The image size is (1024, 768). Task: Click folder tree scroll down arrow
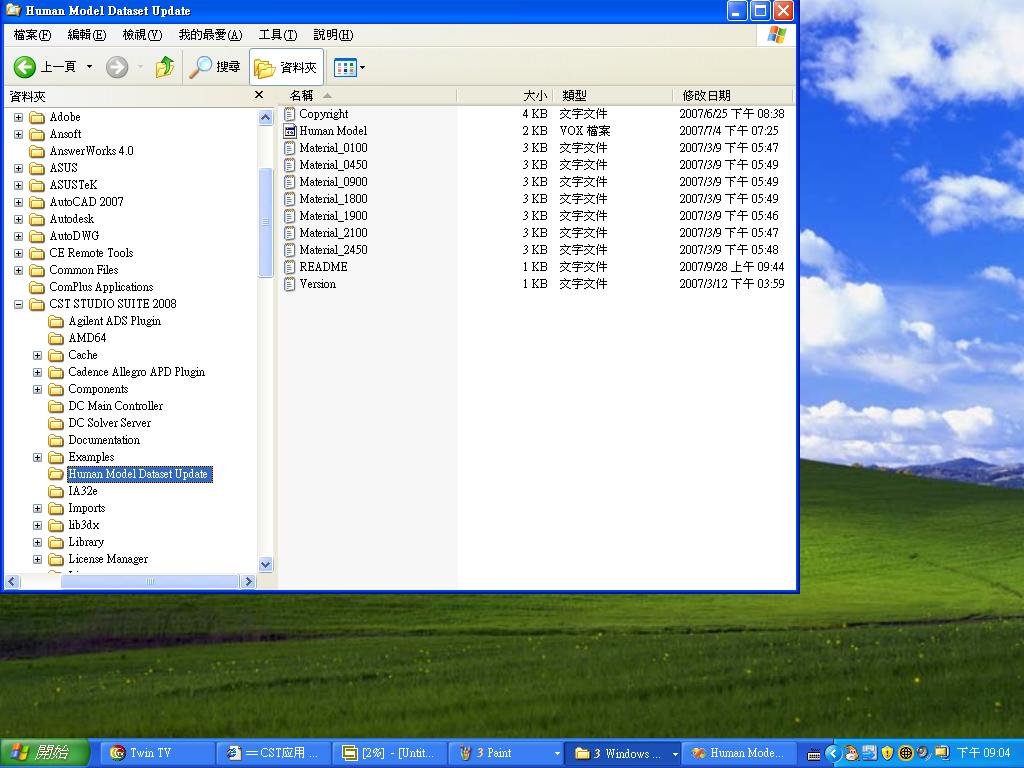[265, 564]
